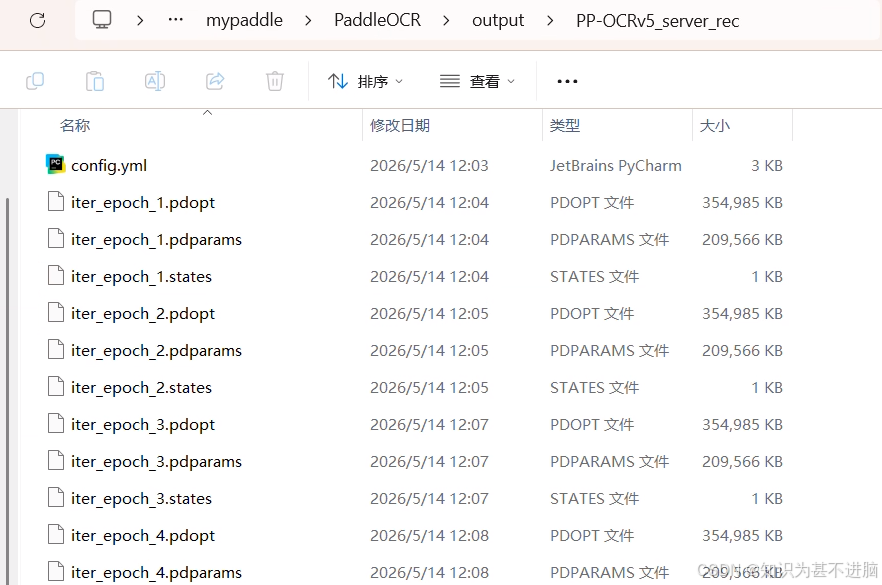Screen dimensions: 882x585
Task: Sort by 类型 column header
Action: click(565, 125)
